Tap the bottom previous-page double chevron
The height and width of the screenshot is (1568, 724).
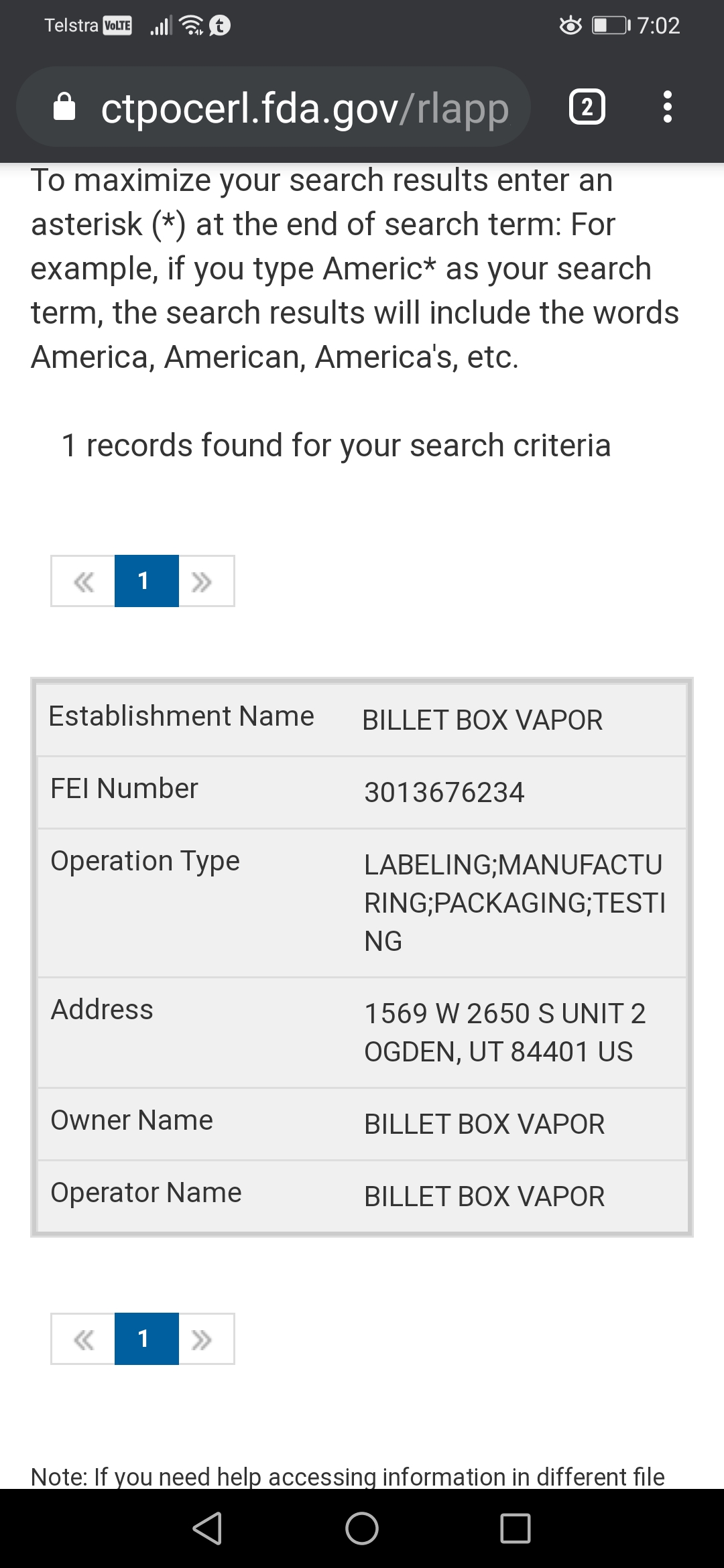[84, 1339]
